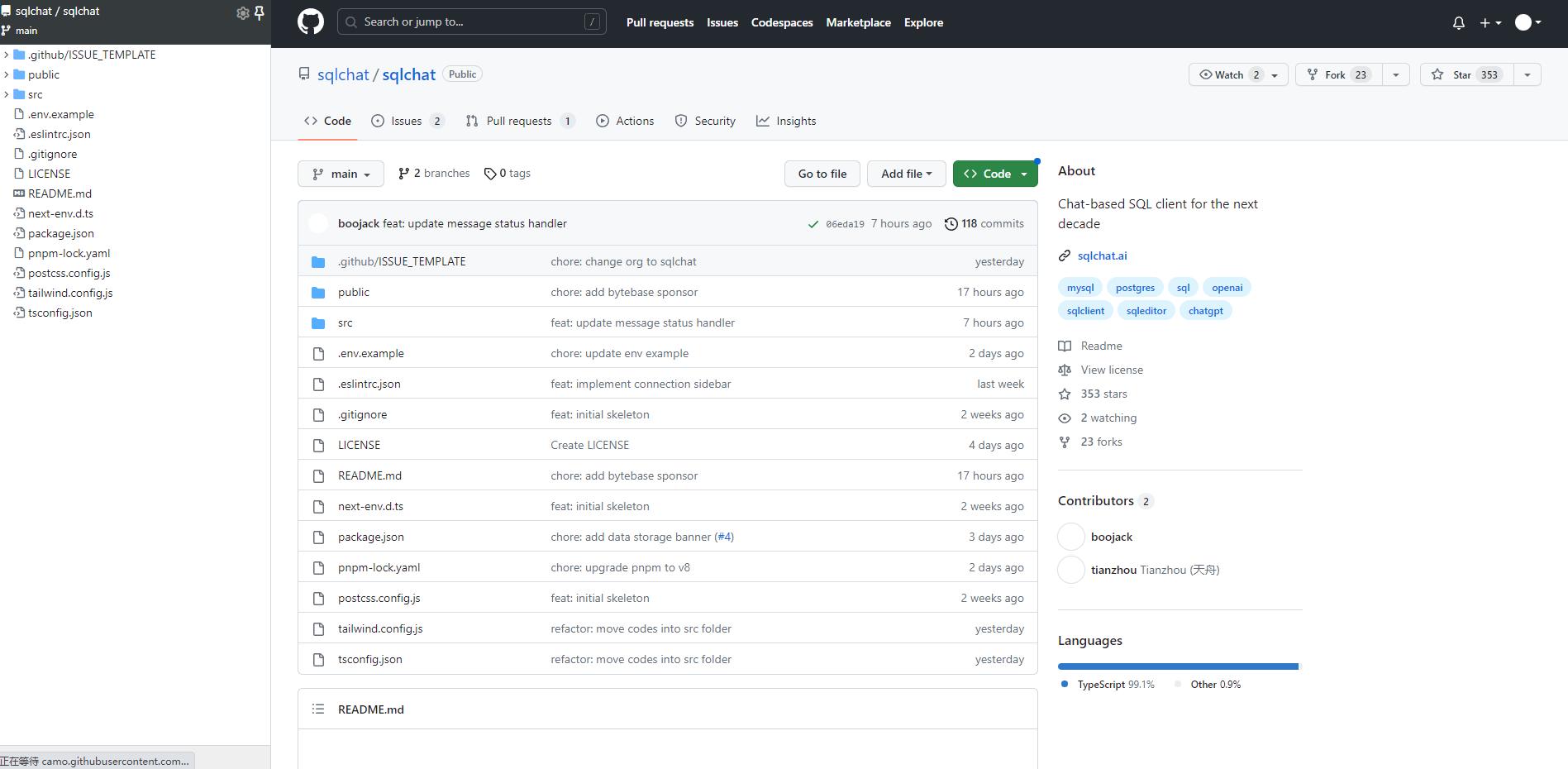Click the README.md book icon in sidebar

point(19,193)
